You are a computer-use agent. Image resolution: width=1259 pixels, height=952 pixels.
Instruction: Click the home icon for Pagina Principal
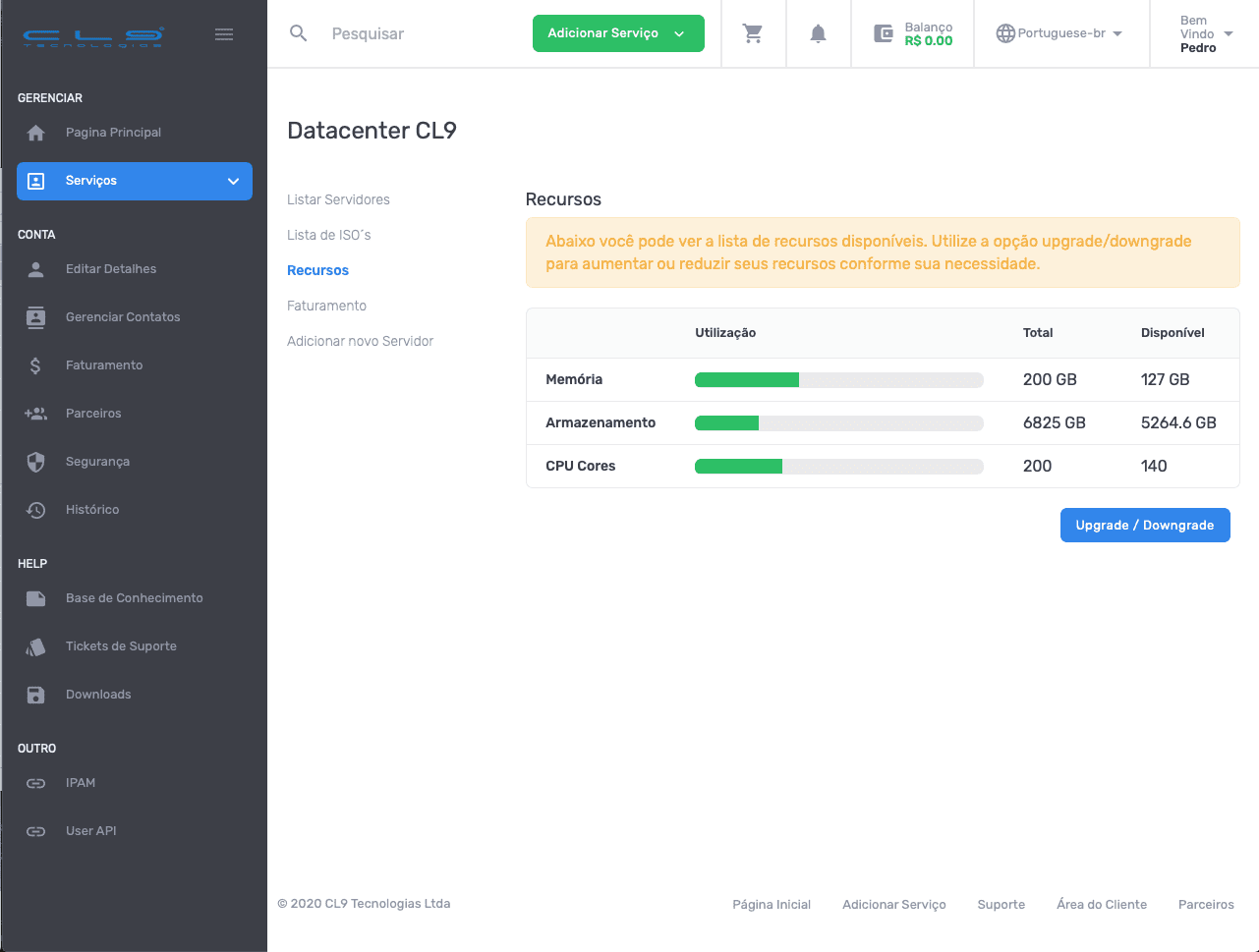(36, 133)
